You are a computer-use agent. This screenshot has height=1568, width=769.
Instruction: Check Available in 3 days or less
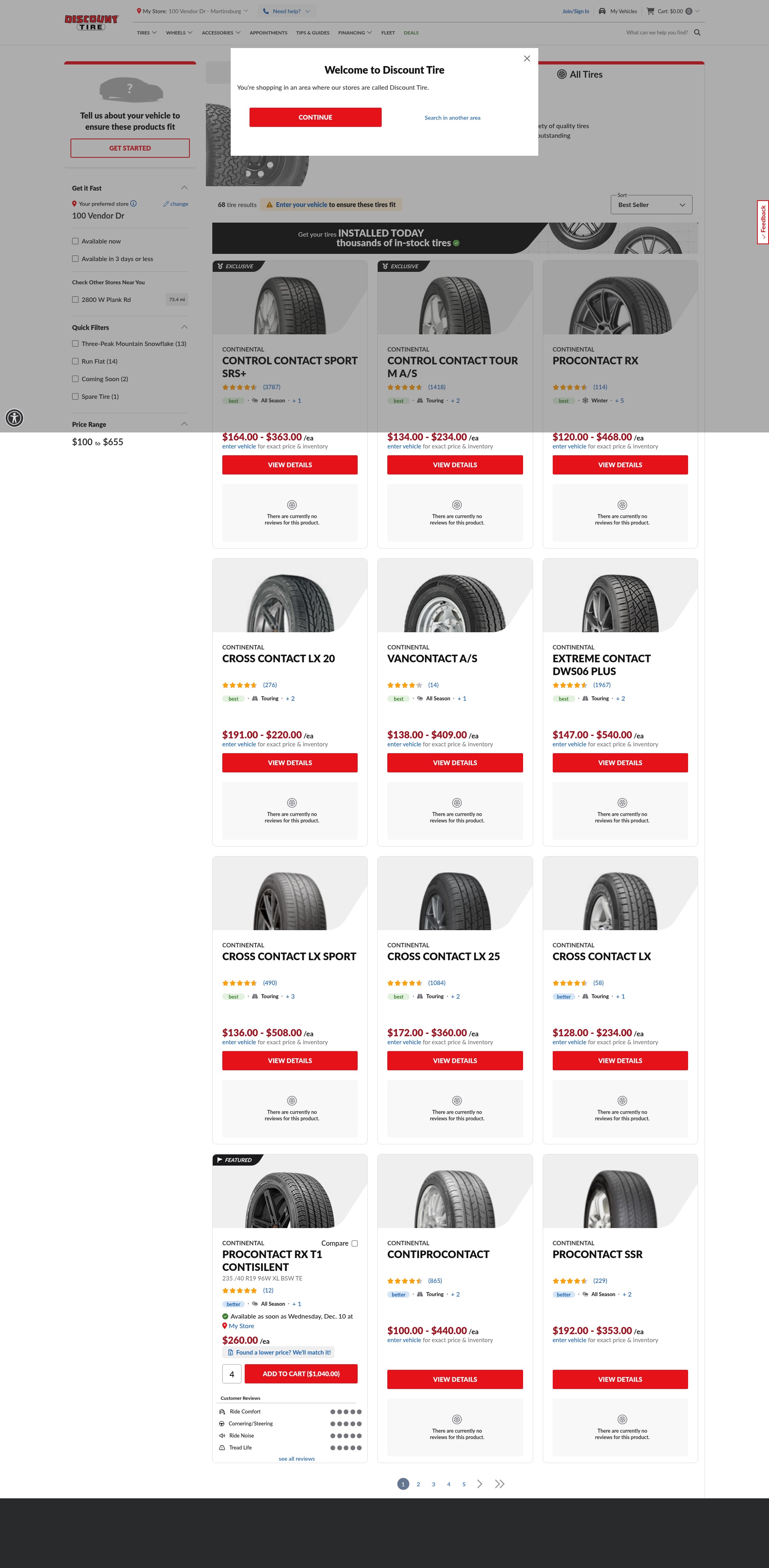[x=76, y=259]
